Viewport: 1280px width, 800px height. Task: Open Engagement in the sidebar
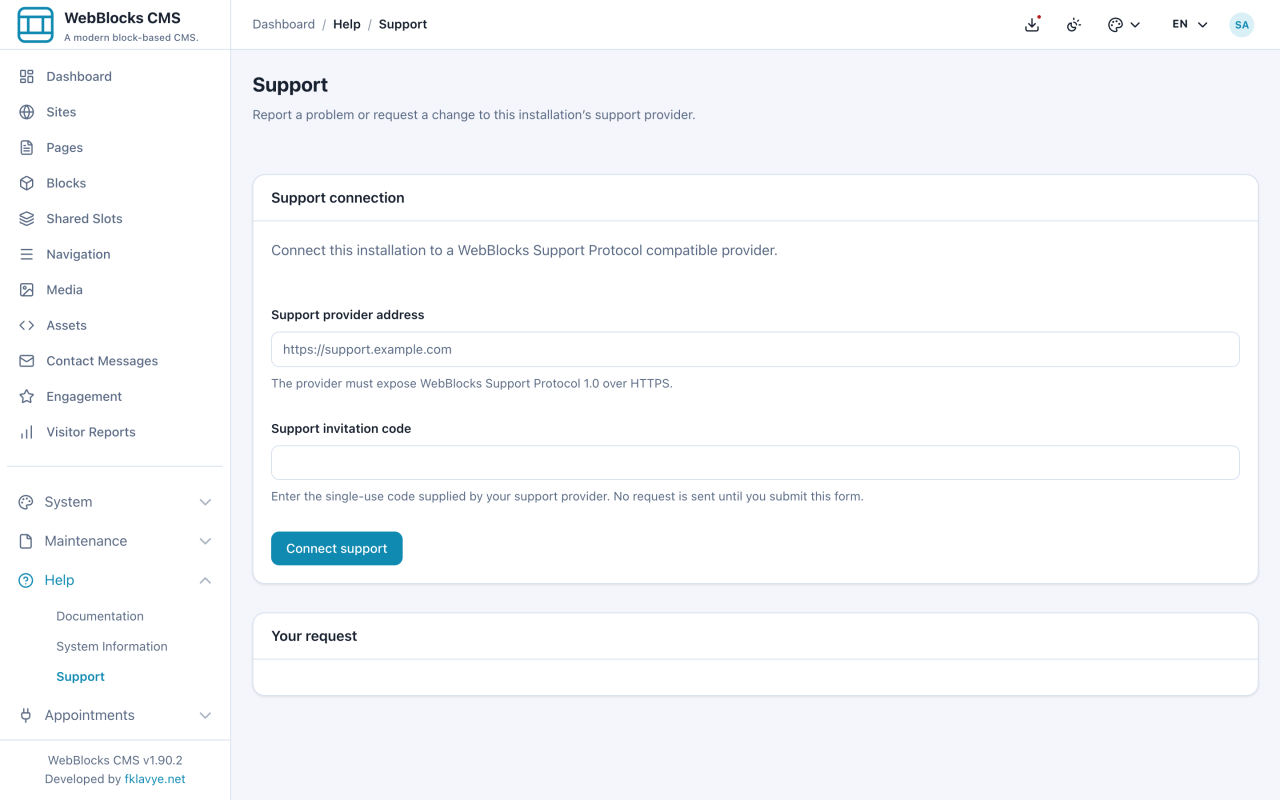[x=115, y=396]
